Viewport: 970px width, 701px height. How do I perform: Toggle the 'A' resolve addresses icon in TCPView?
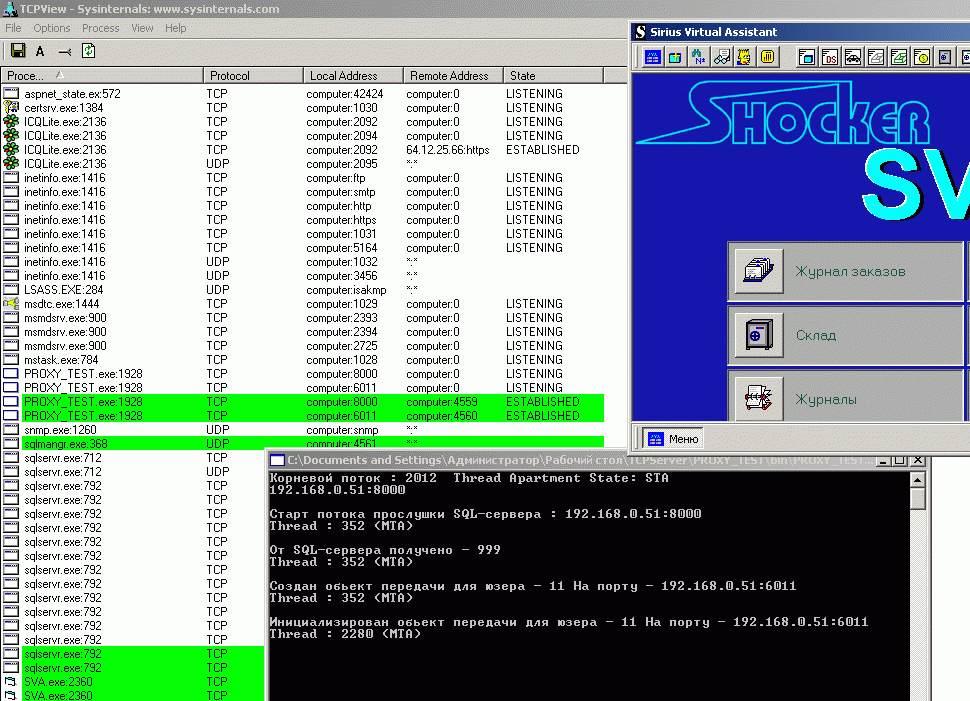(40, 51)
